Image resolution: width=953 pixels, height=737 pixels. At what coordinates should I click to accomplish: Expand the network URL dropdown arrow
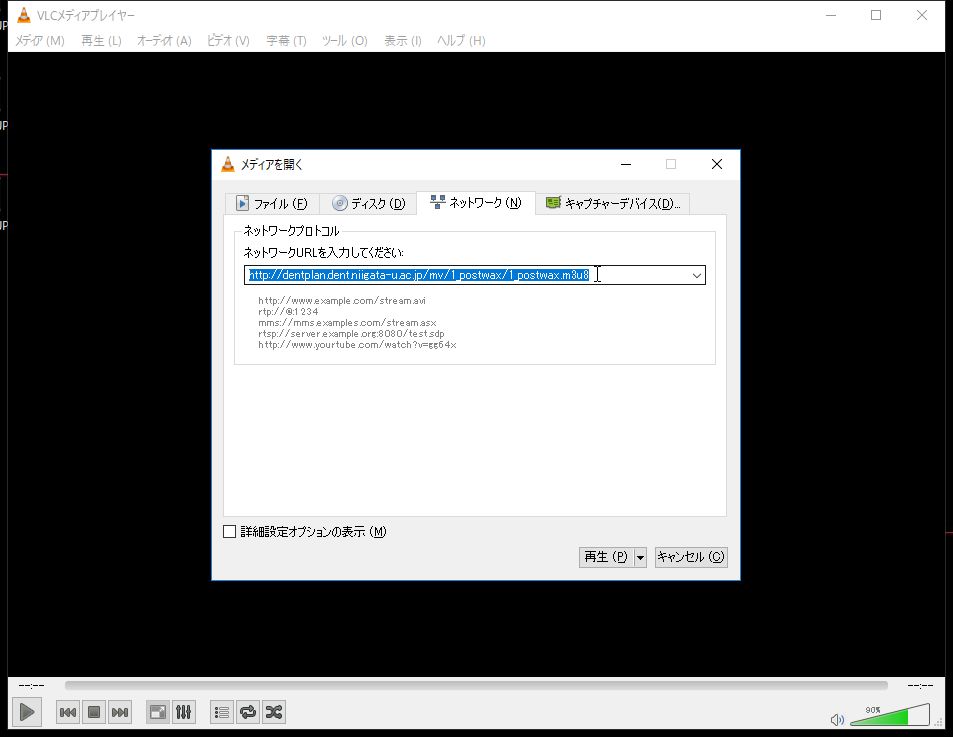(x=697, y=275)
